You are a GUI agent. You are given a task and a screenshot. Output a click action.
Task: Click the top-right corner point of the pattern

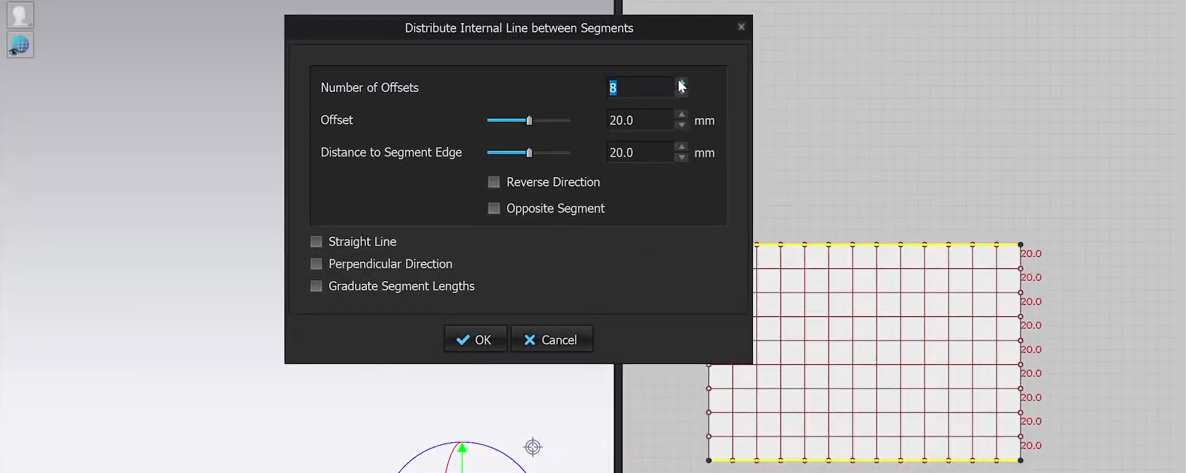1020,244
